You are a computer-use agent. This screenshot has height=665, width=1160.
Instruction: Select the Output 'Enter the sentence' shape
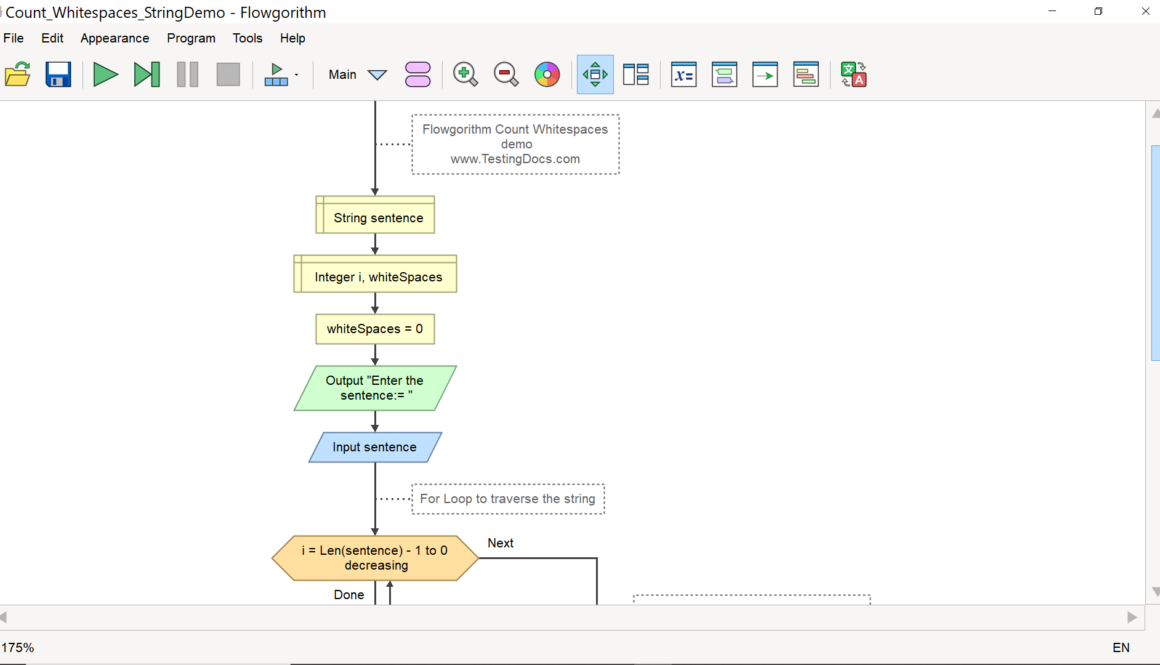(x=375, y=388)
